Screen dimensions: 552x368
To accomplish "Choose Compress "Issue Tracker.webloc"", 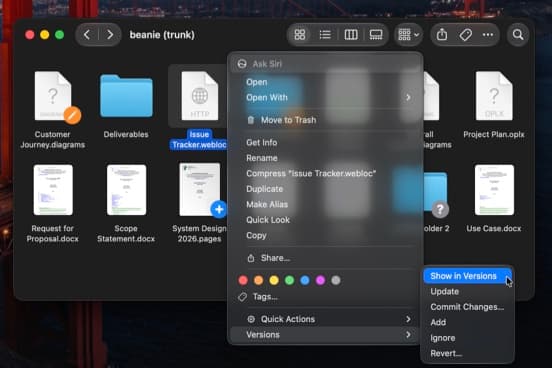I will (x=326, y=174).
